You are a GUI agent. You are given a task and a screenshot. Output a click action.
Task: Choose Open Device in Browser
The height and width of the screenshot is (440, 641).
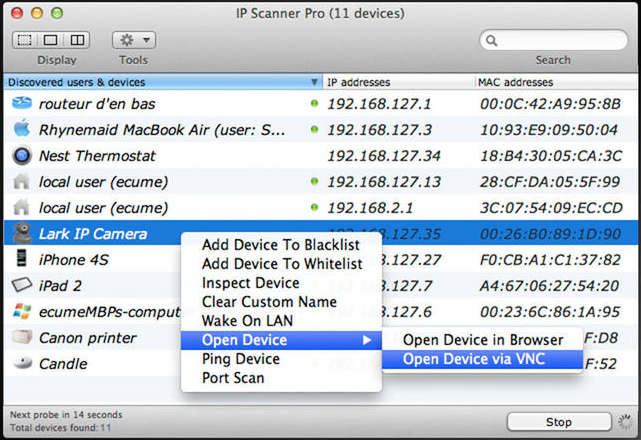click(483, 340)
